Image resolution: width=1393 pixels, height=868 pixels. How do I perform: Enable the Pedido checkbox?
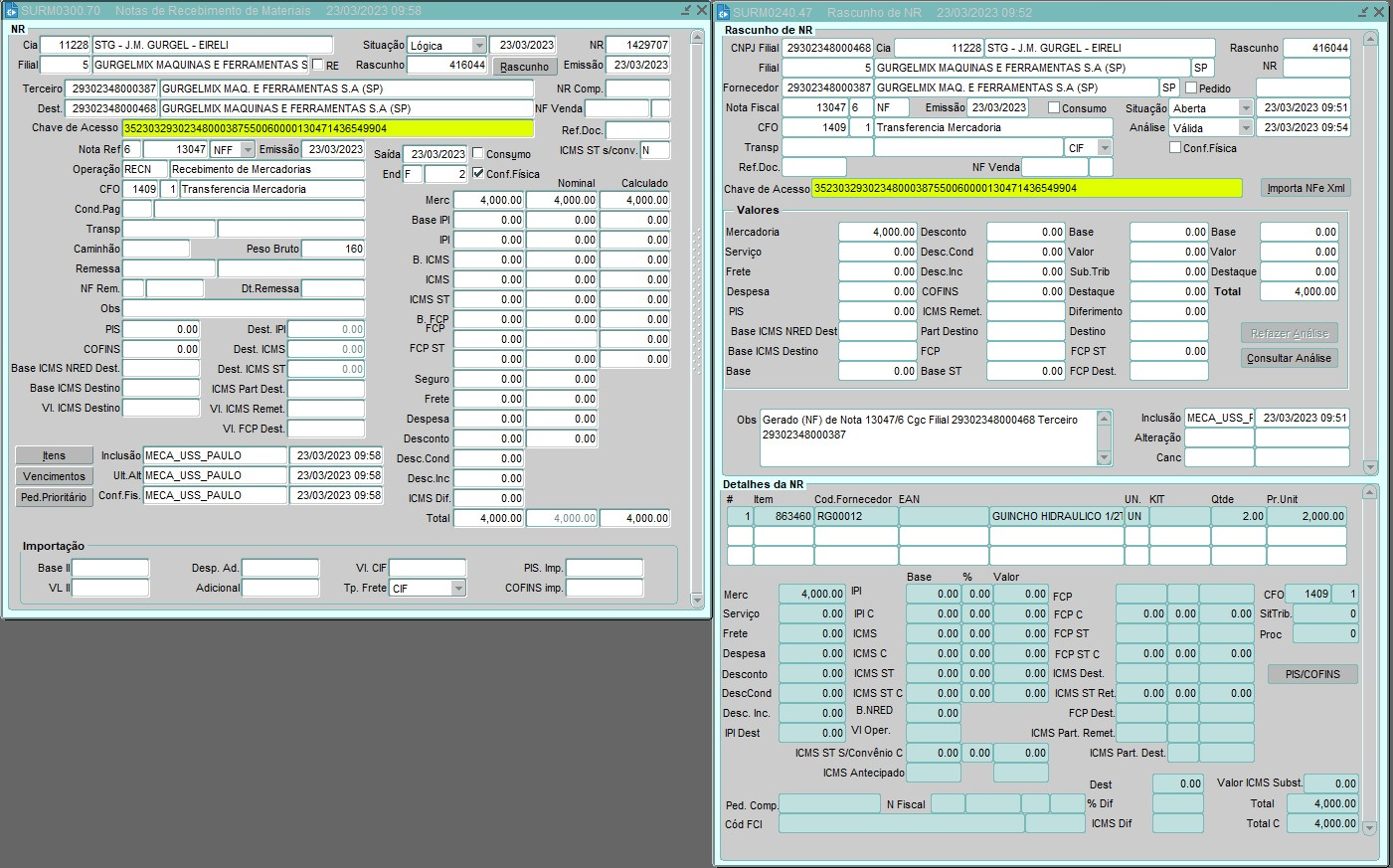1191,87
